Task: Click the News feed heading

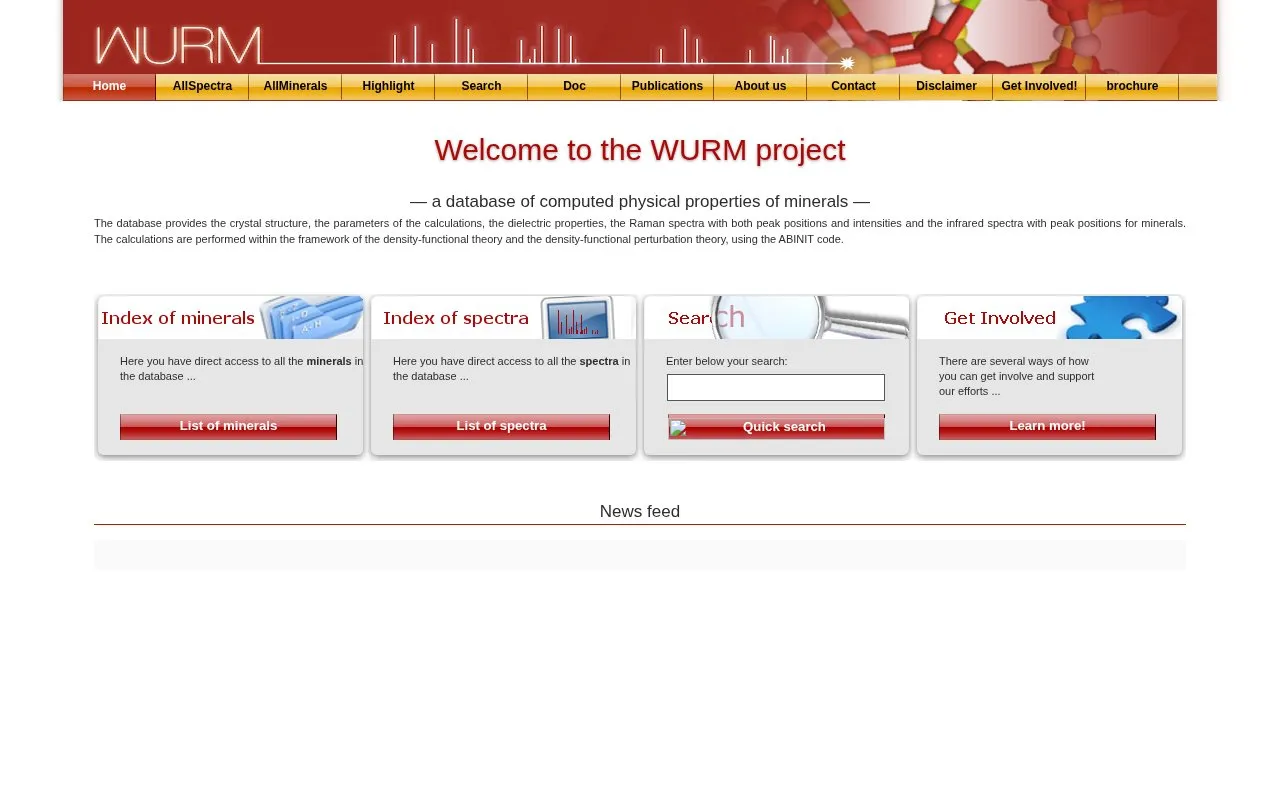Action: click(x=640, y=512)
